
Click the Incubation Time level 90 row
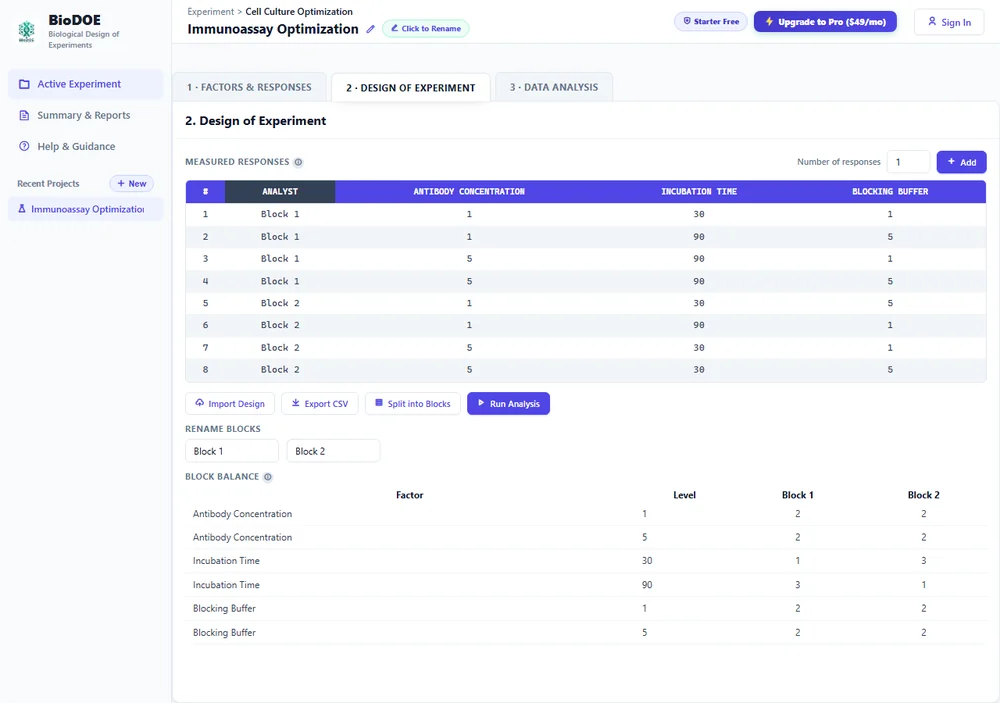(586, 585)
